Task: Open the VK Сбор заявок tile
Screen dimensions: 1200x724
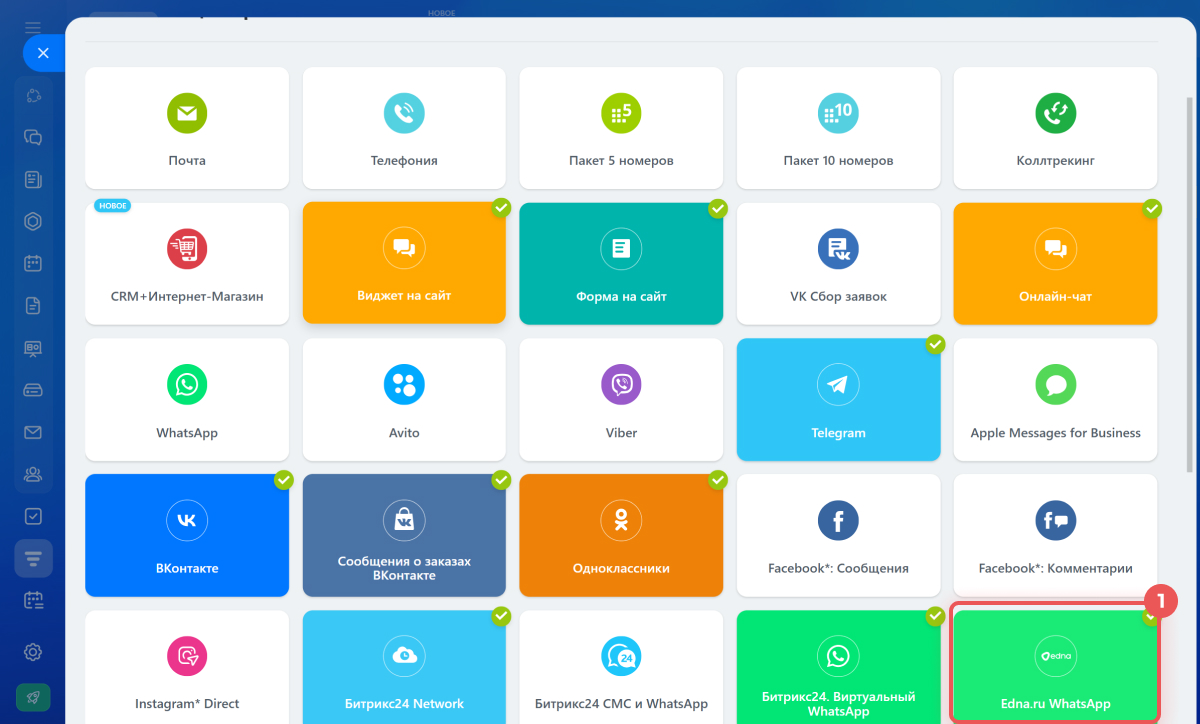Action: point(838,264)
